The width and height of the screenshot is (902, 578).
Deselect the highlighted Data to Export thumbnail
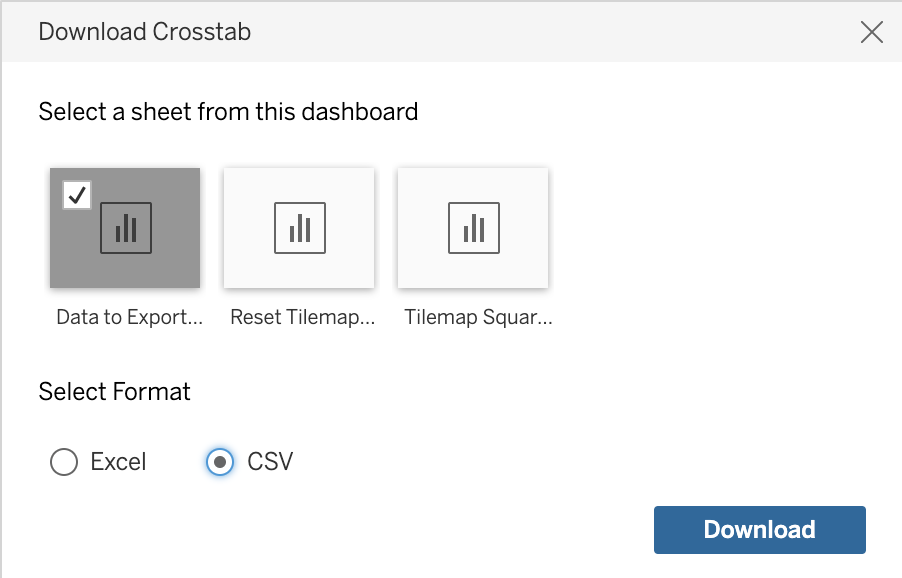(125, 228)
